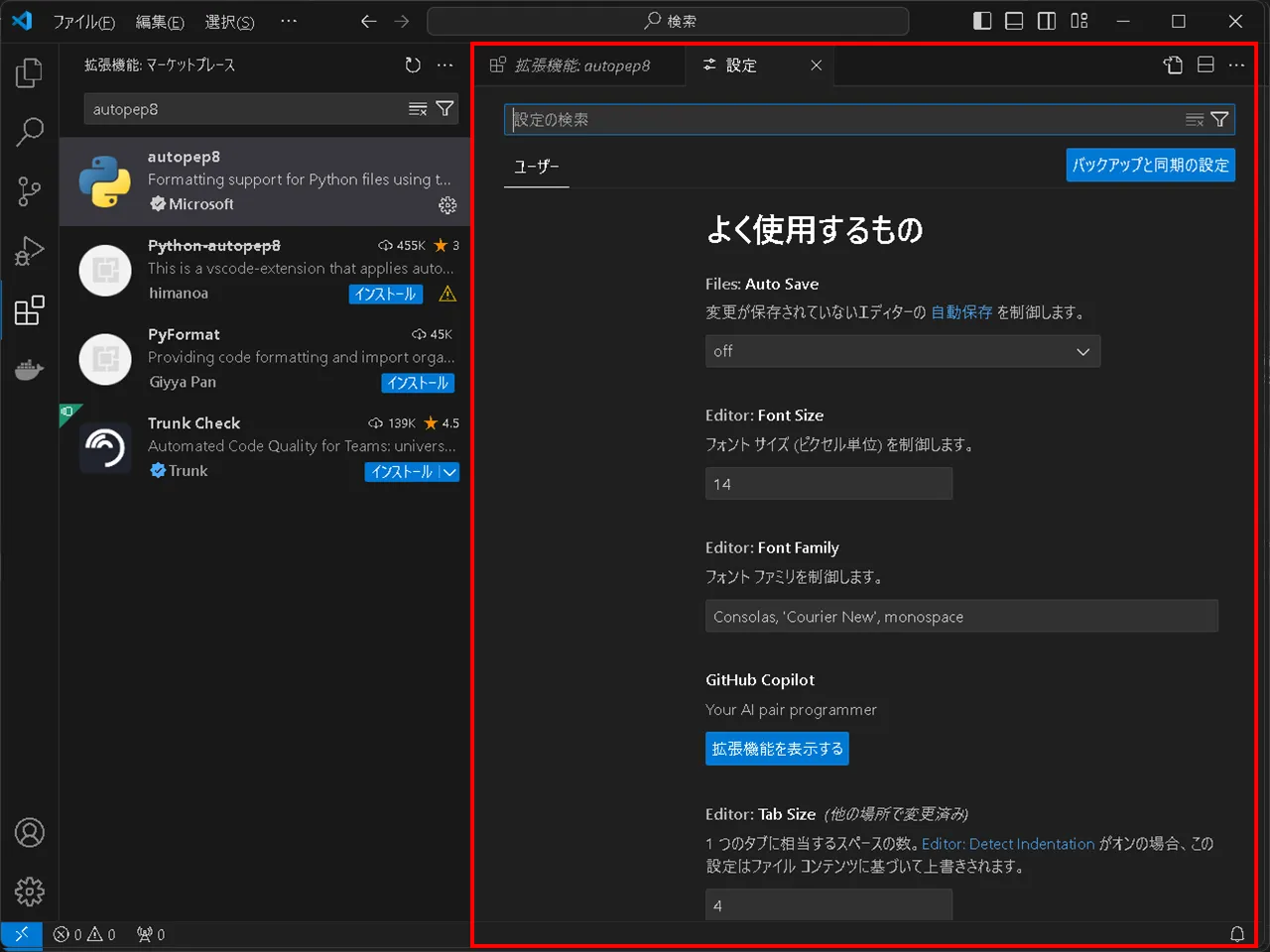Install Python-autopep8 extension
This screenshot has height=952, width=1270.
point(386,294)
